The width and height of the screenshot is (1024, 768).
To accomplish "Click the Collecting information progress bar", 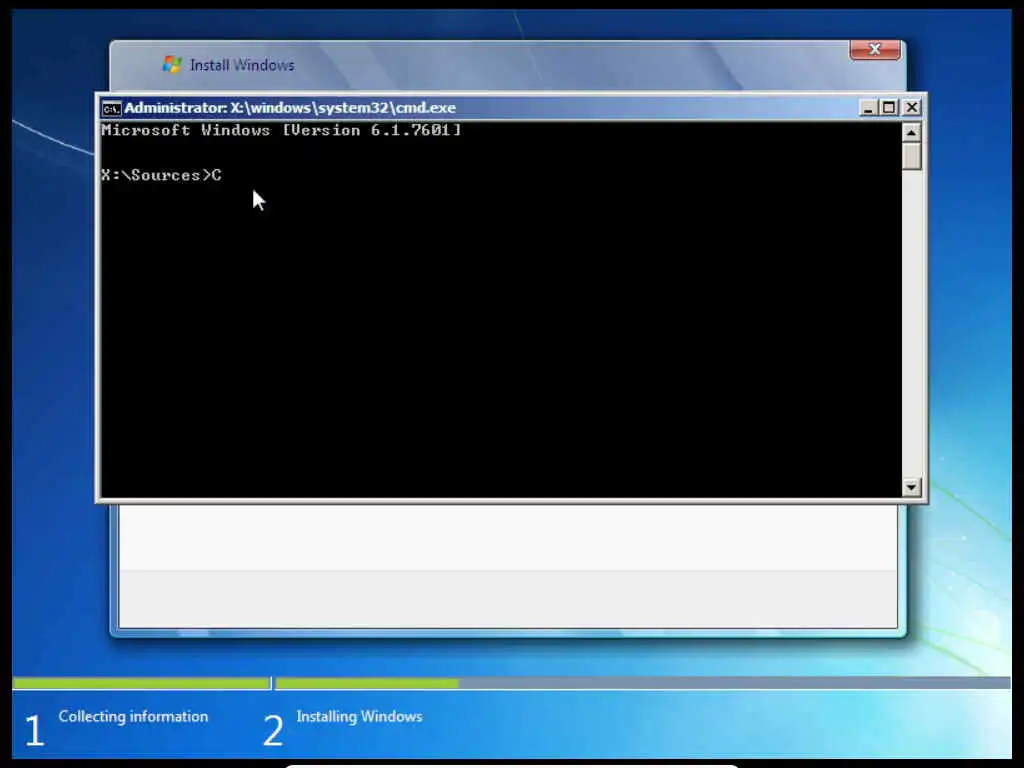I will tap(142, 683).
